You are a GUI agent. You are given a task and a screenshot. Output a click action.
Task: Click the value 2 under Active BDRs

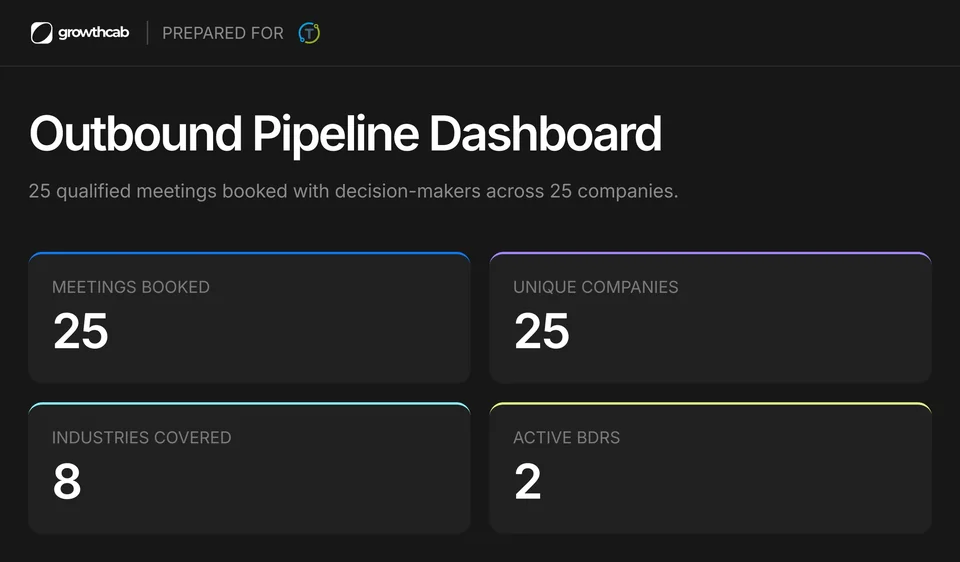(528, 482)
